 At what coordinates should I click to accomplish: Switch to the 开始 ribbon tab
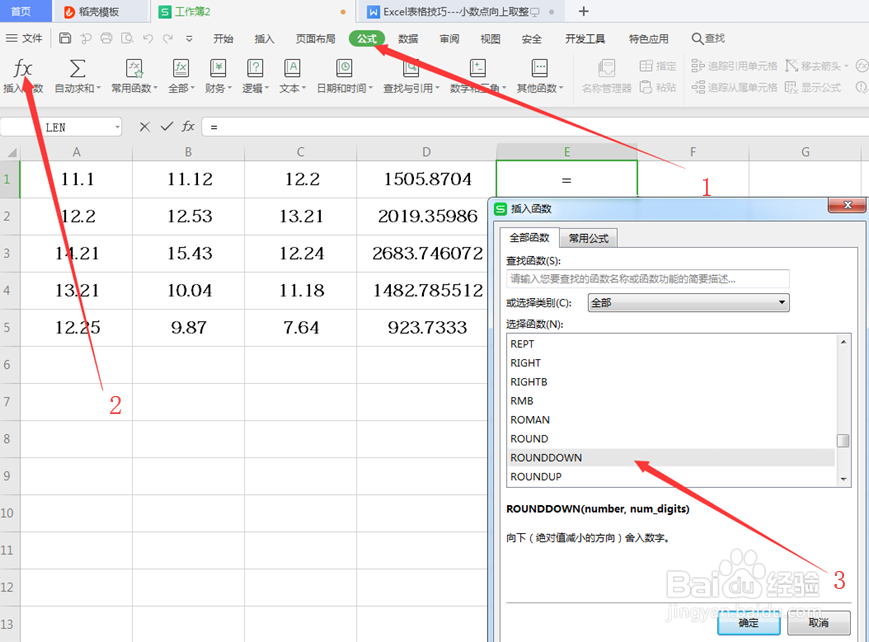pyautogui.click(x=223, y=38)
